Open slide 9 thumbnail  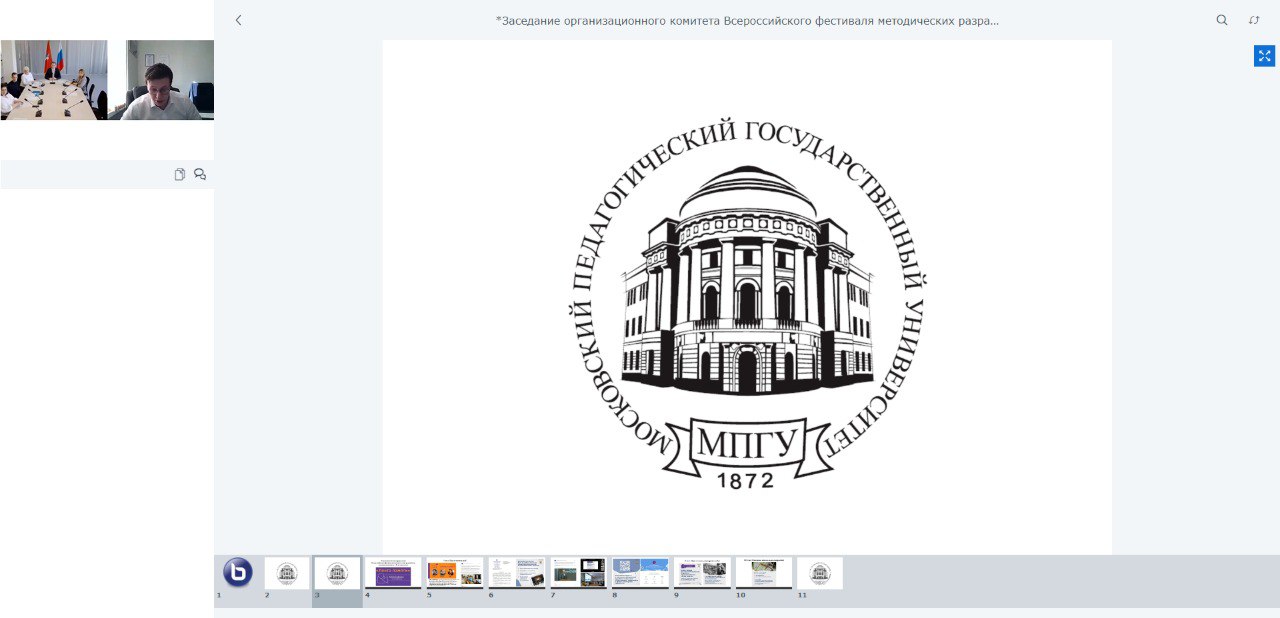[702, 573]
